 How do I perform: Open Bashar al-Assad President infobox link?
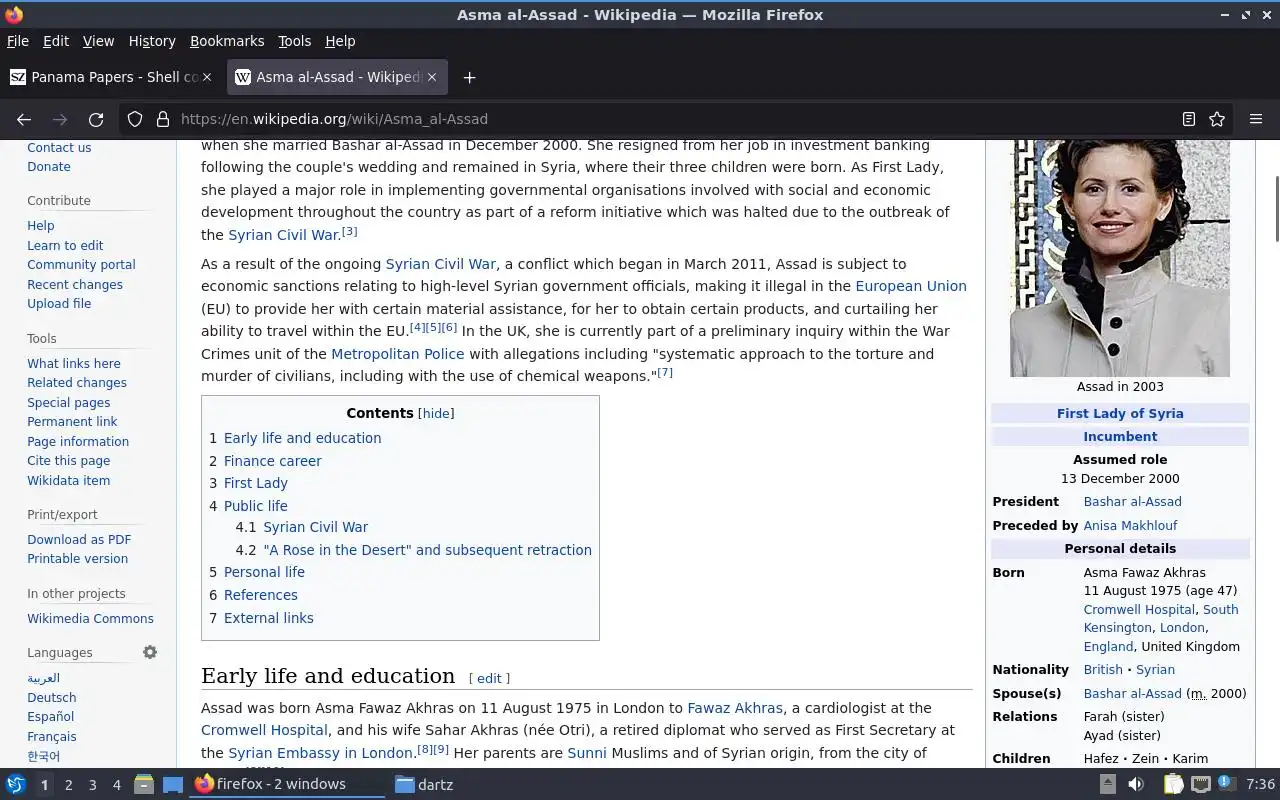click(x=1132, y=502)
